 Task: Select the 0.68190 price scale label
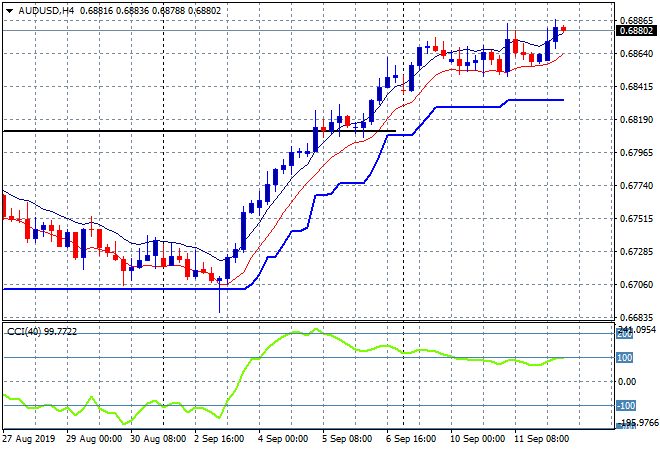point(636,120)
